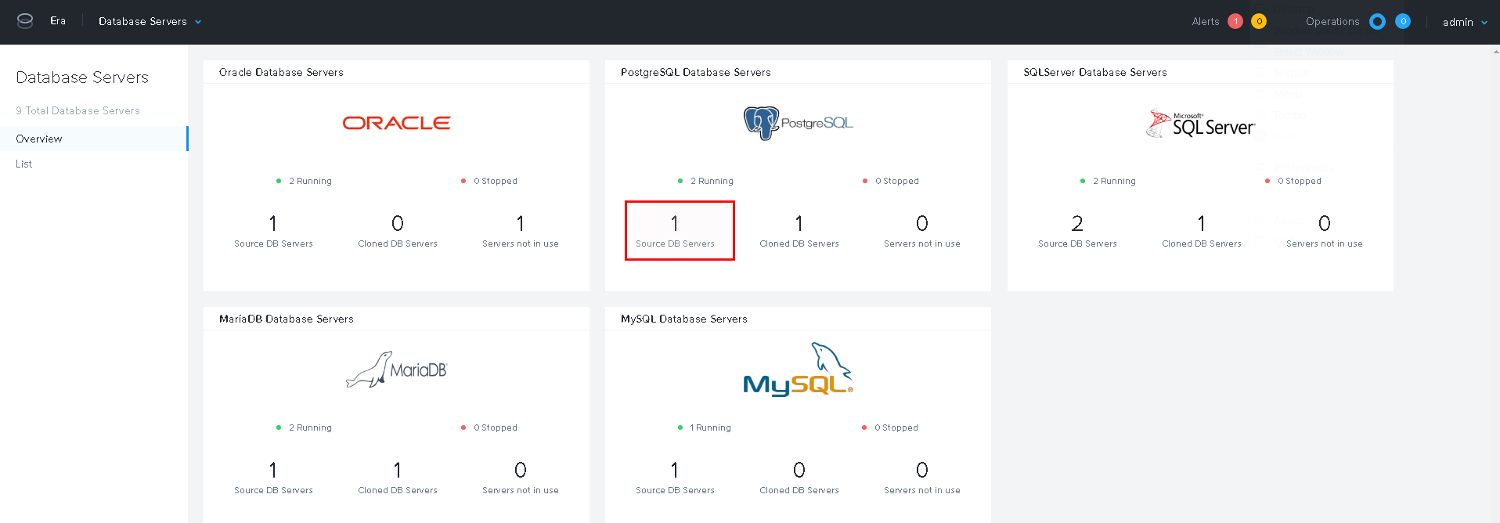Open PostgreSQL Cloned DB Servers count
Screen dimensions: 1500x523
coord(799,231)
